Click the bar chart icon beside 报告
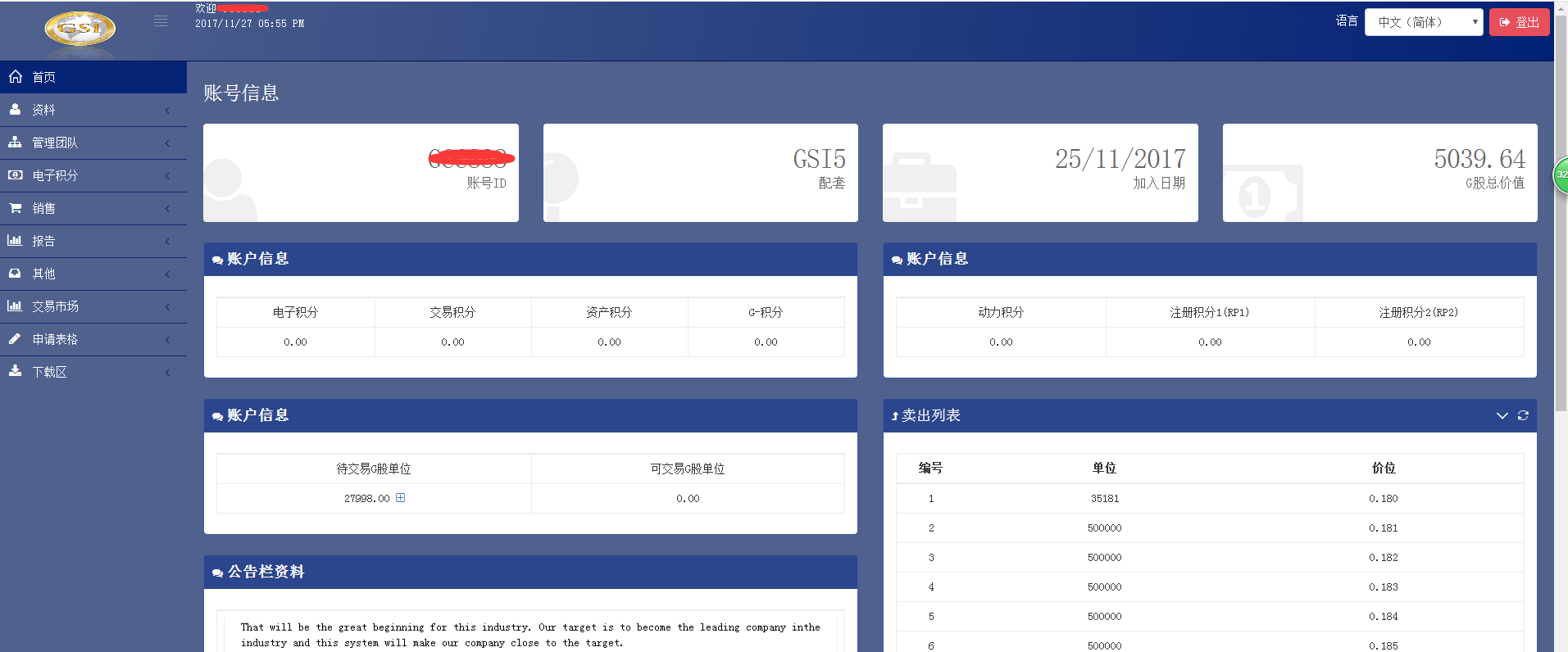The image size is (1568, 652). (15, 241)
